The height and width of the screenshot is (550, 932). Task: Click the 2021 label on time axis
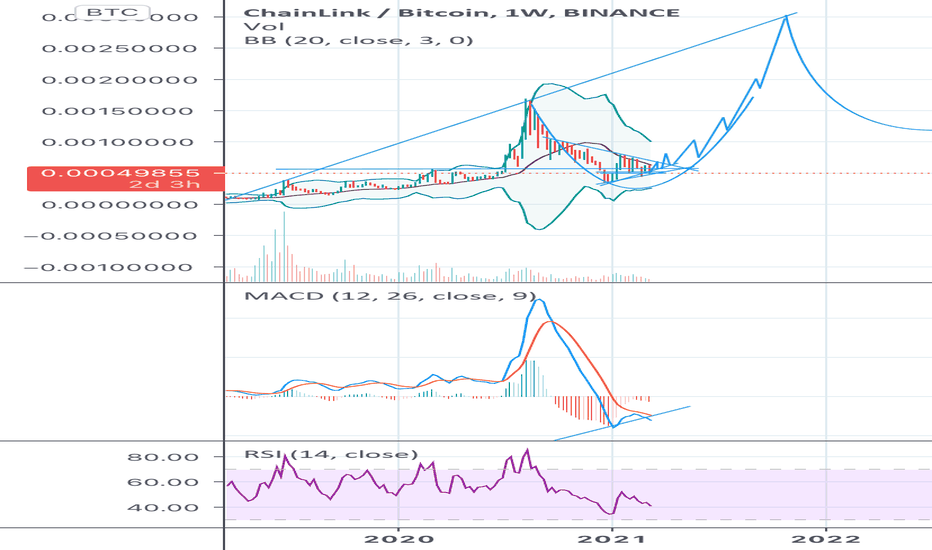612,539
